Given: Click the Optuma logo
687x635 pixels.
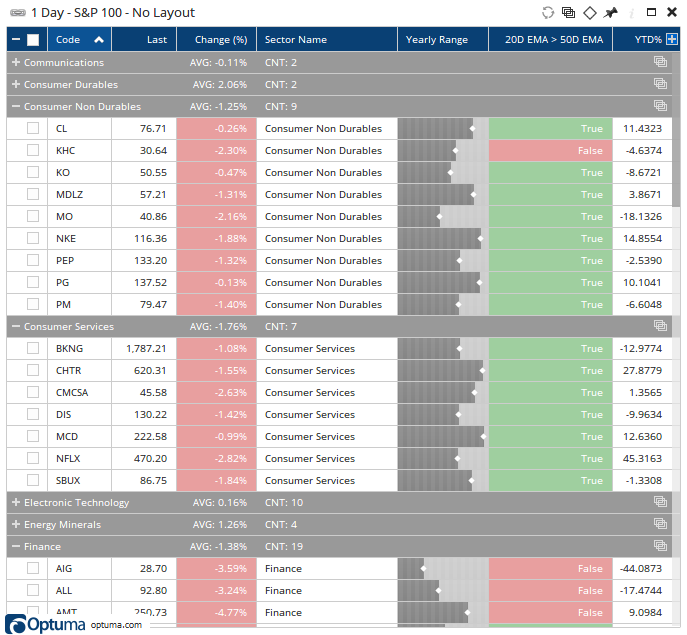Looking at the screenshot, I should click(x=45, y=624).
